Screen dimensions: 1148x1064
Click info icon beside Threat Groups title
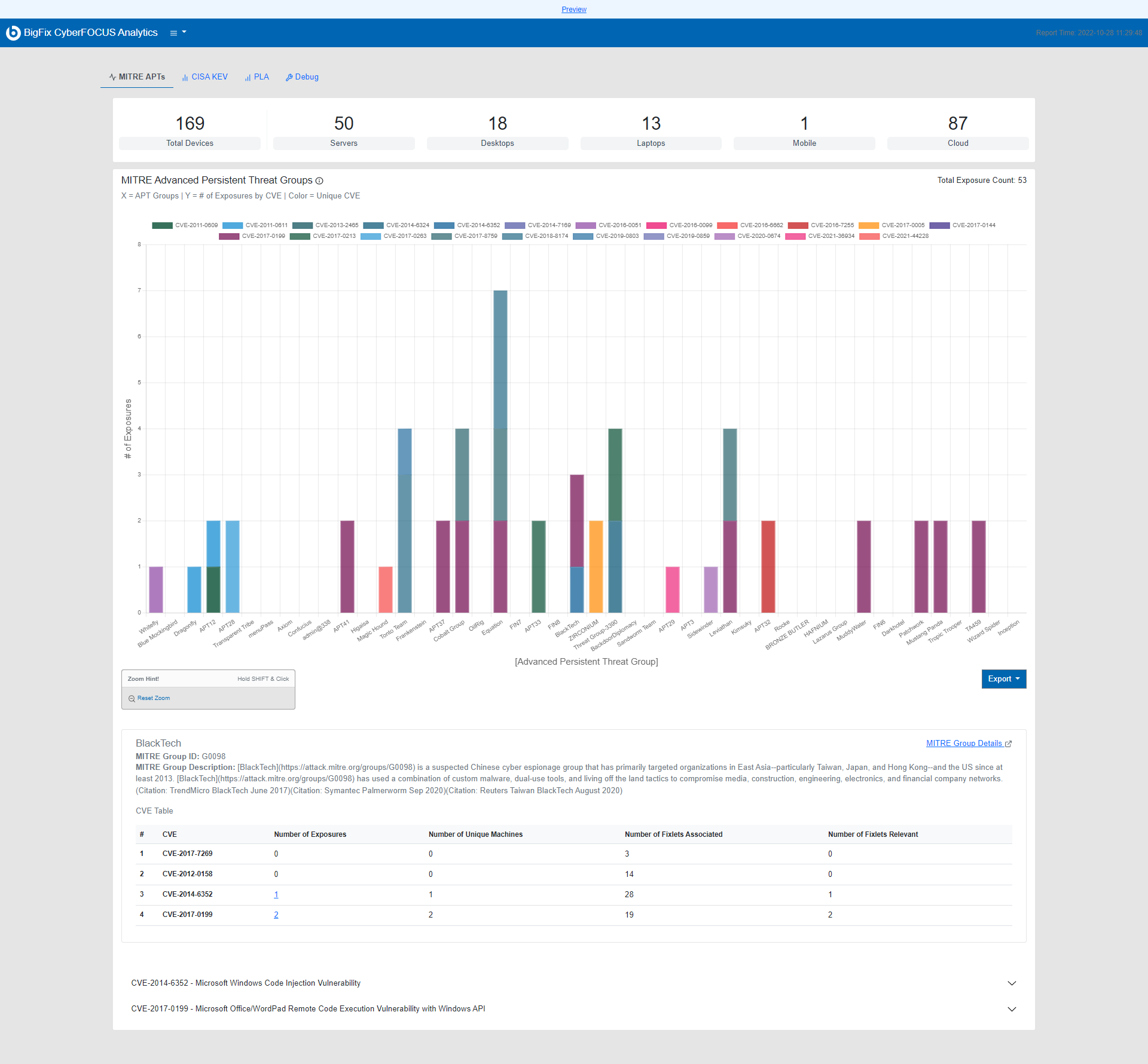tap(319, 181)
